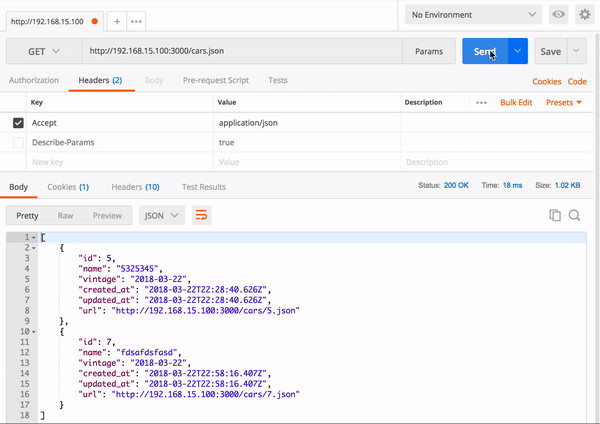
Task: Click the Describe-Params key cell
Action: 120,142
